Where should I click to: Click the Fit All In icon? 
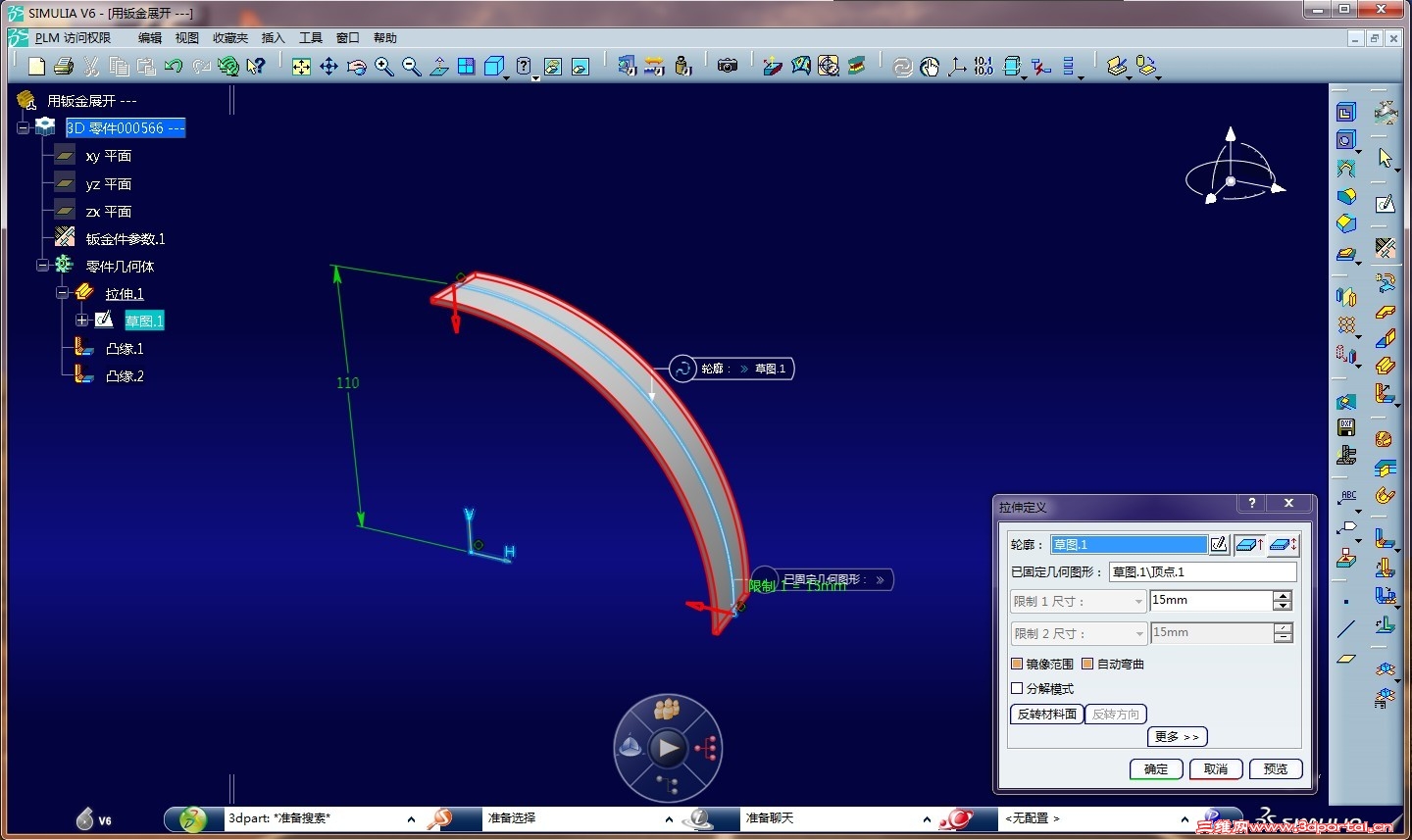pos(301,66)
